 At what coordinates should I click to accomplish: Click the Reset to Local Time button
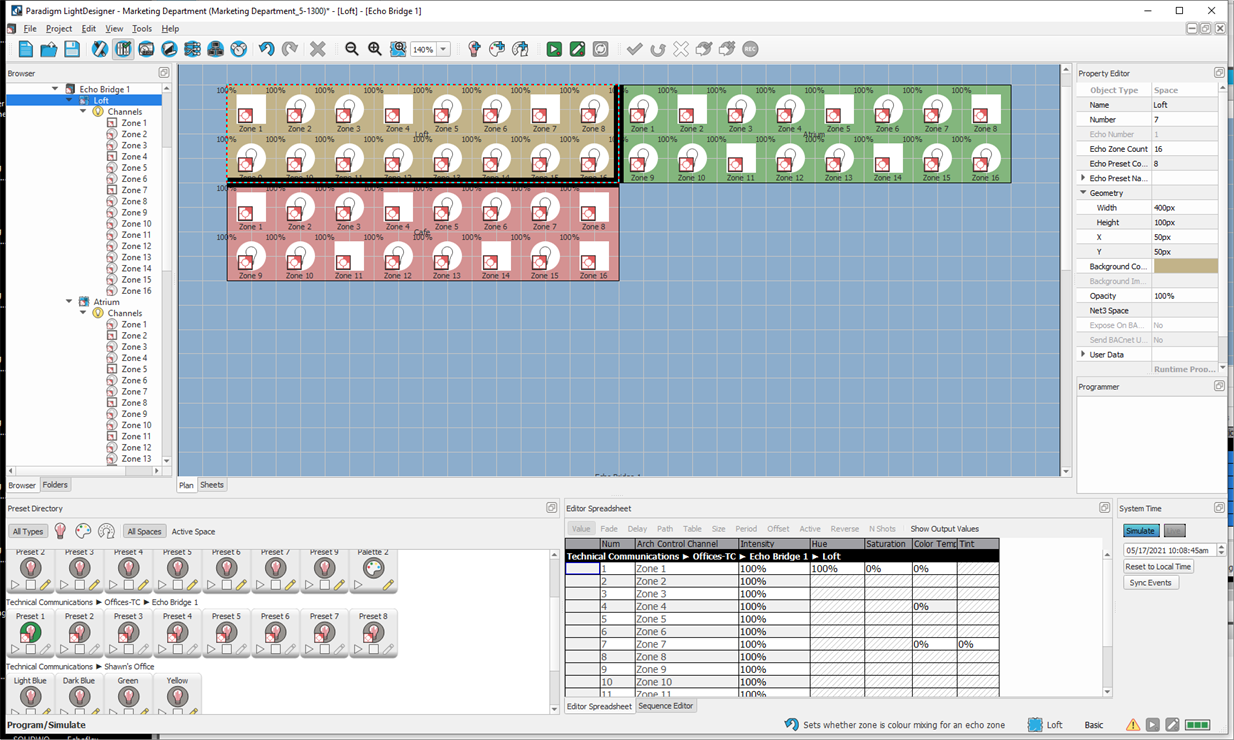(1158, 567)
